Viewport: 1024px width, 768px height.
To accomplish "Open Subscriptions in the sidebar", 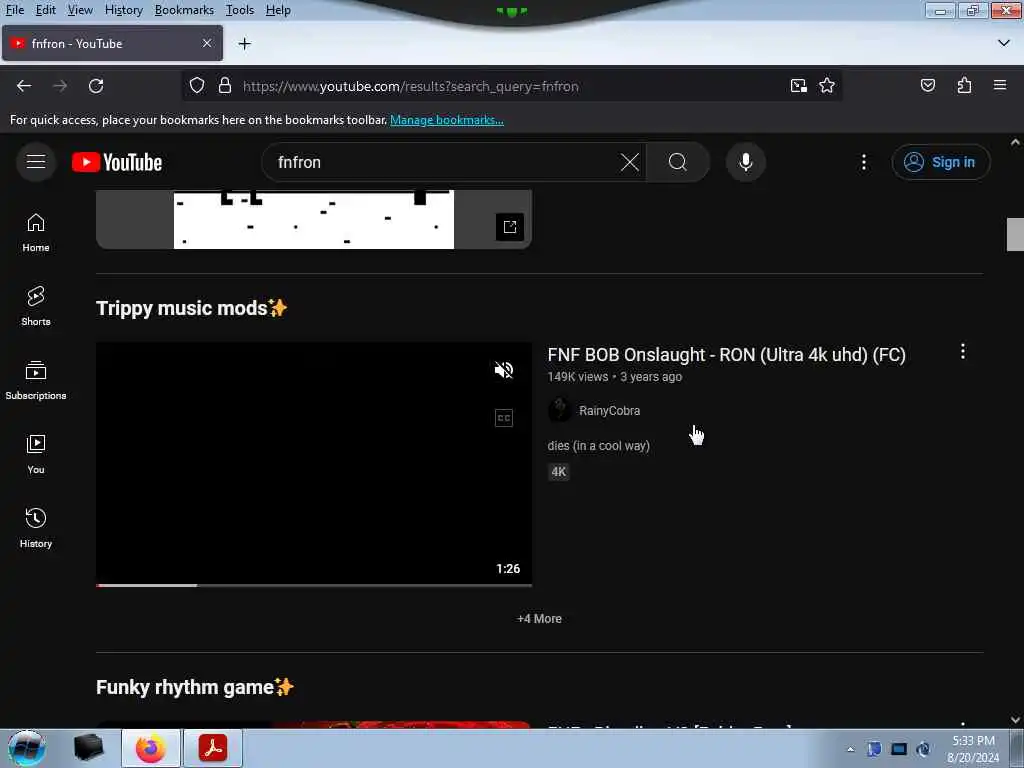I will [x=36, y=380].
